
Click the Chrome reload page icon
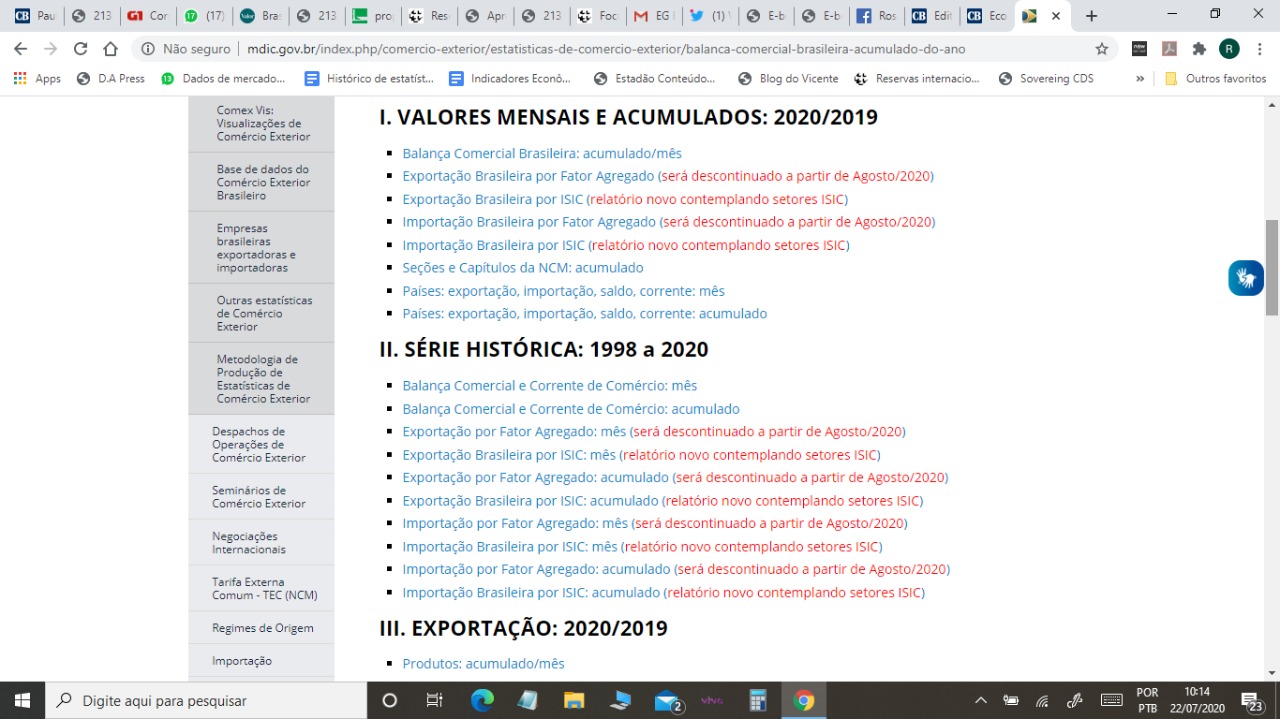(80, 48)
